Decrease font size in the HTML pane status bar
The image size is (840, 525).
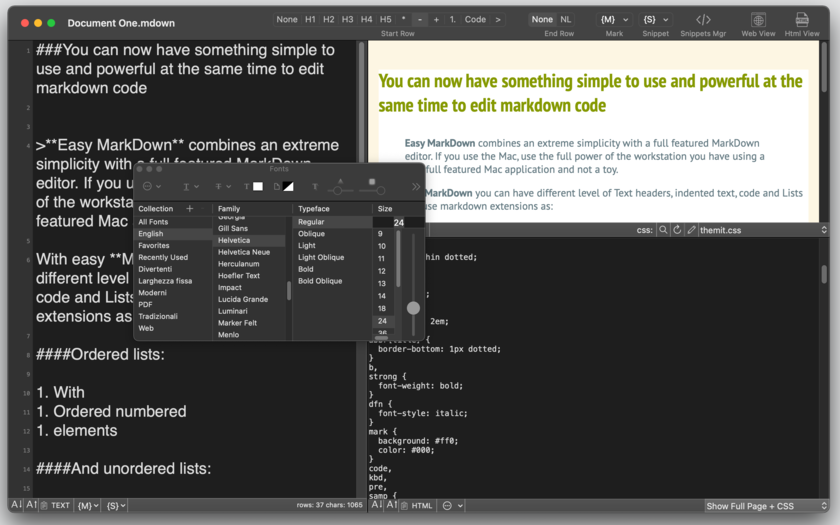point(377,505)
